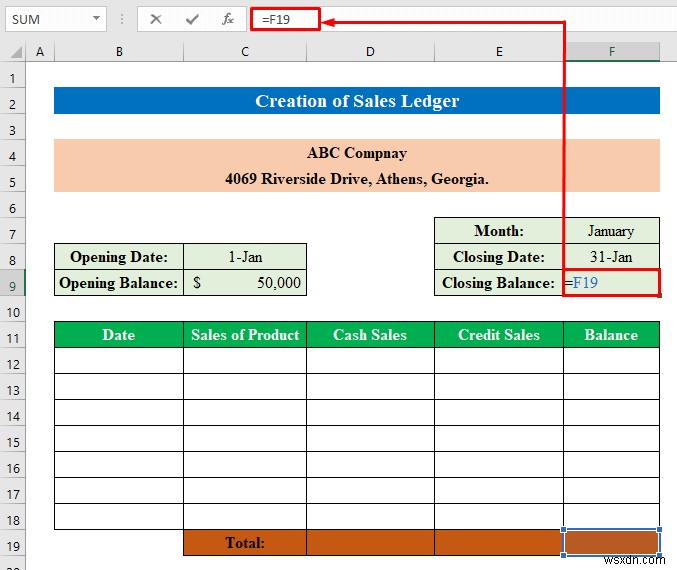Cancel the formula entry with X icon
The width and height of the screenshot is (677, 570).
click(x=156, y=19)
